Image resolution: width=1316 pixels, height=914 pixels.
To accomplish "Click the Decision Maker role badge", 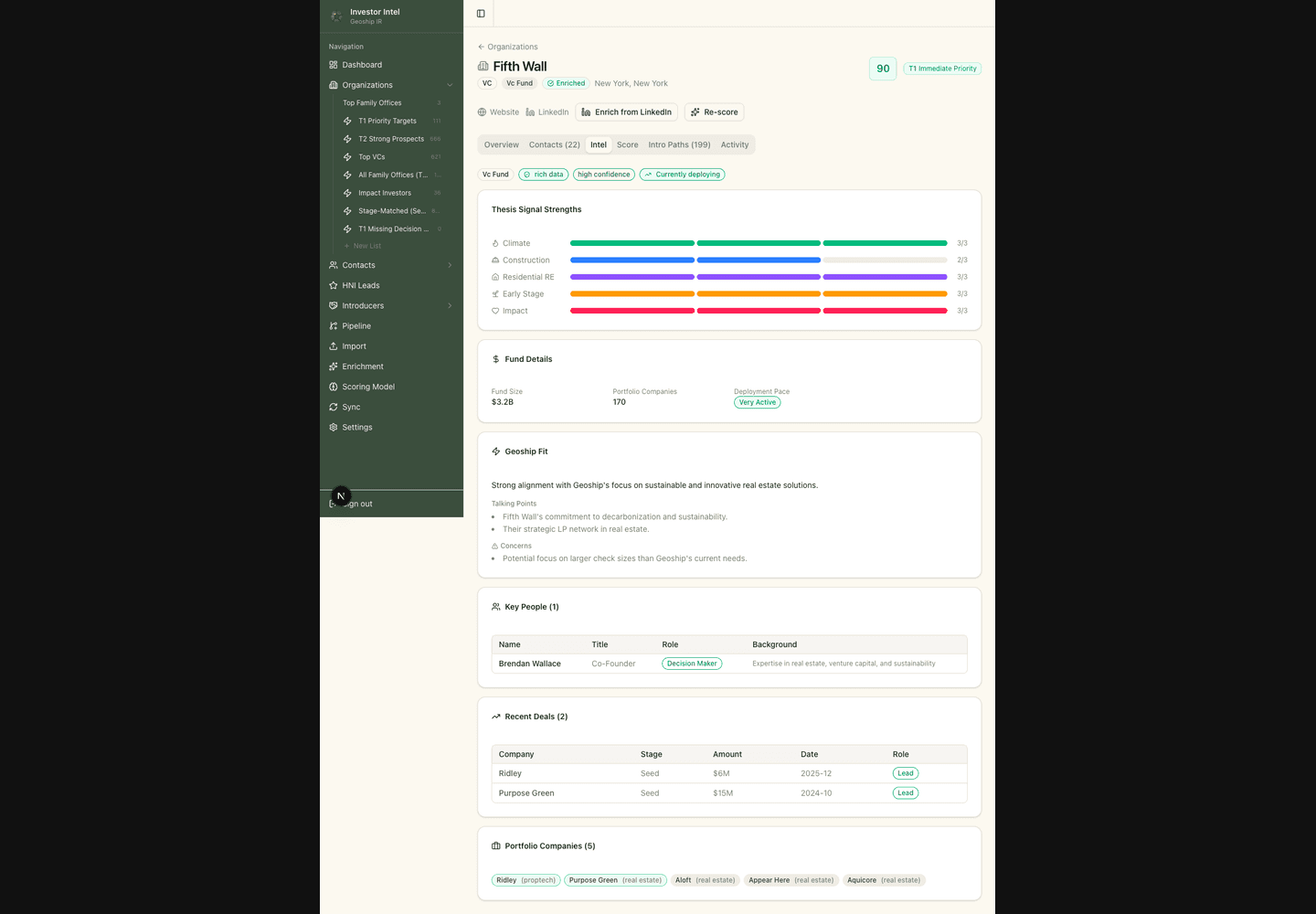I will pyautogui.click(x=692, y=664).
